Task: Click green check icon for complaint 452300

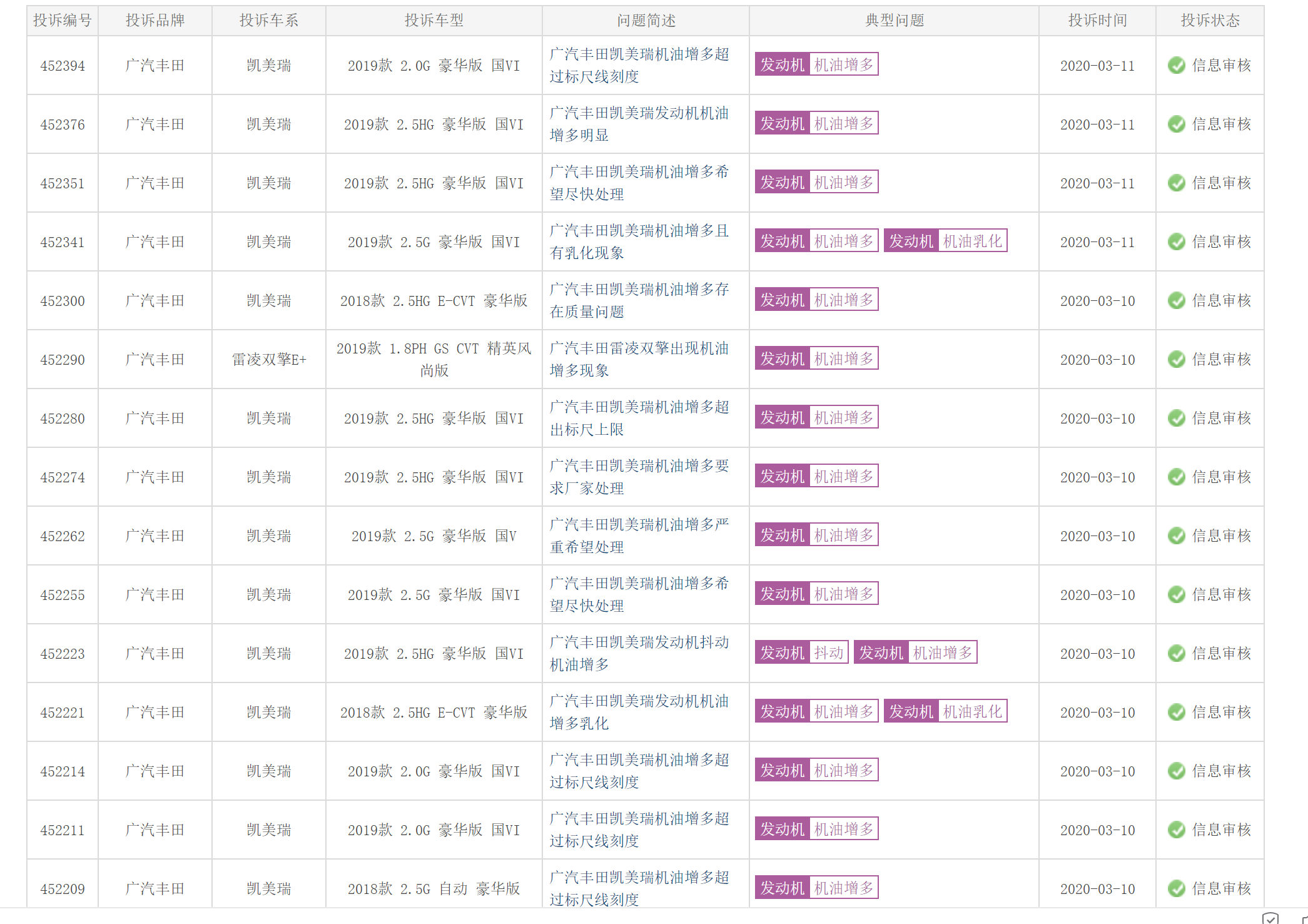Action: pos(1177,300)
